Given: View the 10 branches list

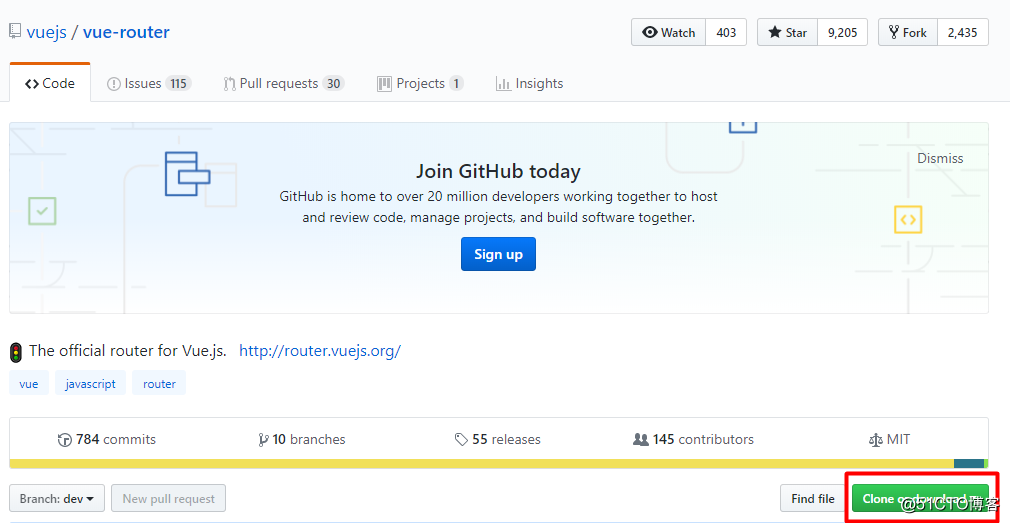Looking at the screenshot, I should pyautogui.click(x=301, y=439).
